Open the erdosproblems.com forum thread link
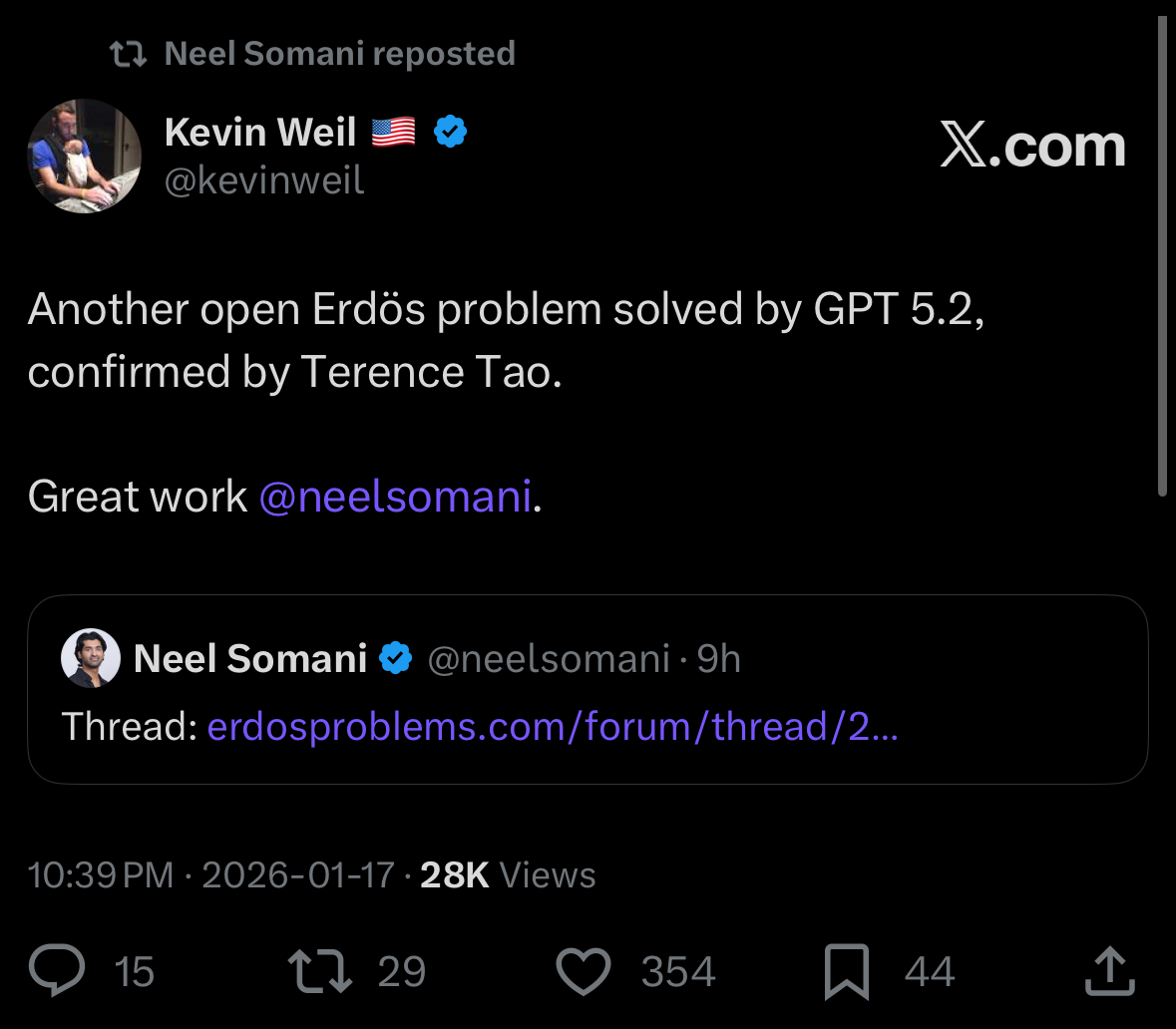Viewport: 1176px width, 1029px height. 553,726
